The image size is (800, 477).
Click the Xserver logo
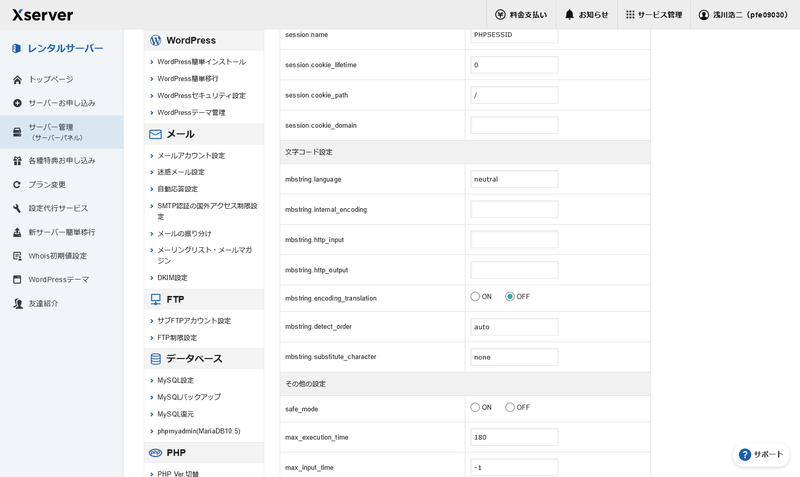[x=42, y=15]
